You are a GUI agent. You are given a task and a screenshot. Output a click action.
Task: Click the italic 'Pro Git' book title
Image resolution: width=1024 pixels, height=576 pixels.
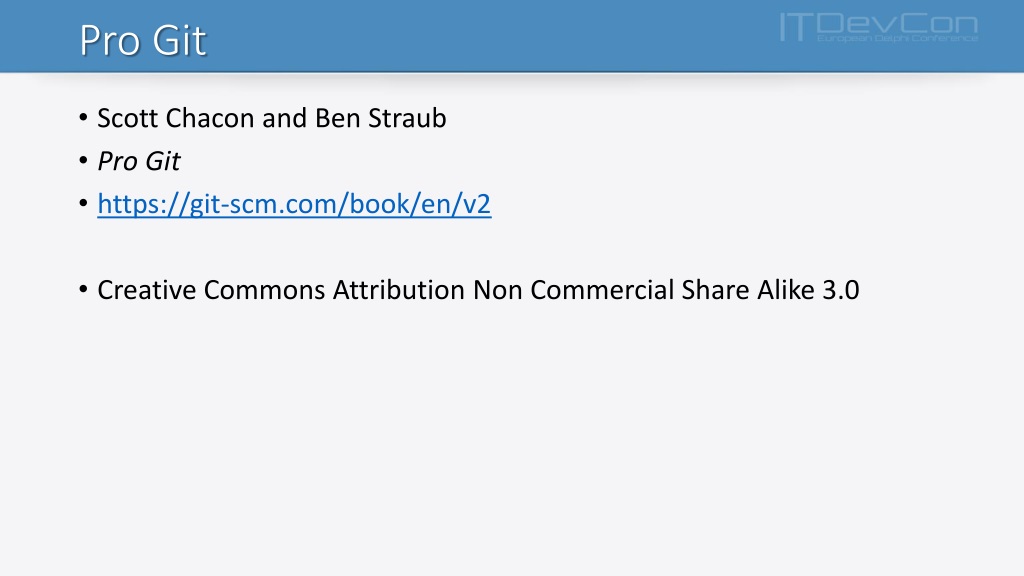pos(139,161)
